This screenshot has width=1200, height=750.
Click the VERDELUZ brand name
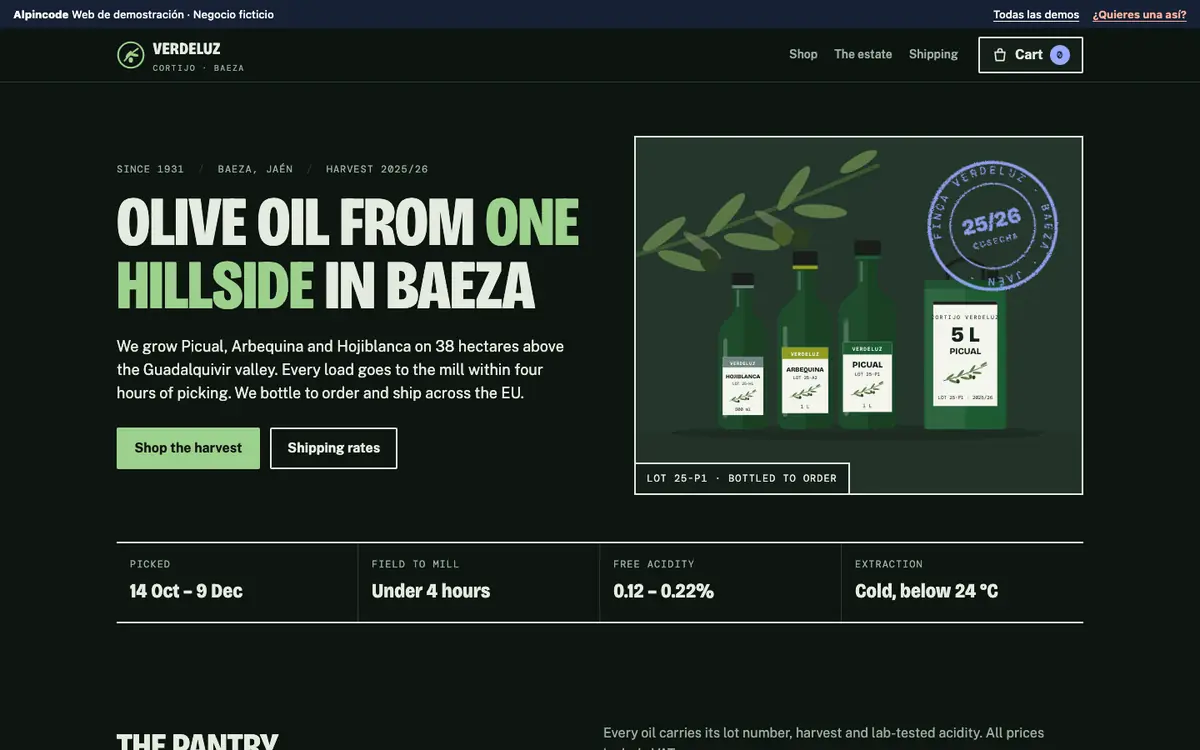pos(187,49)
